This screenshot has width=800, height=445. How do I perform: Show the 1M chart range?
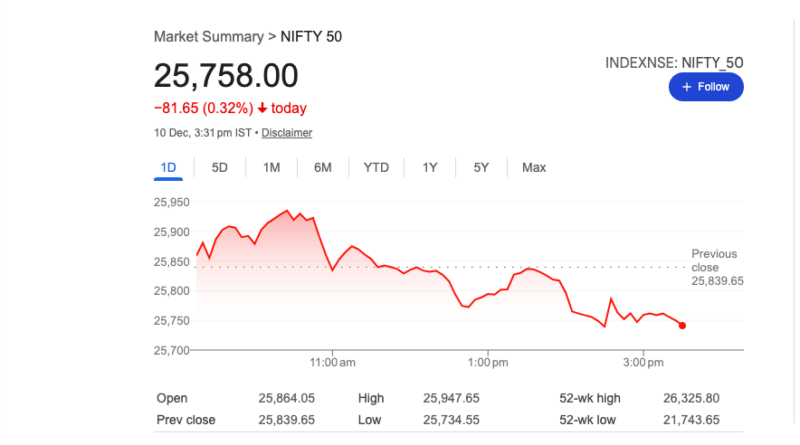pyautogui.click(x=271, y=167)
